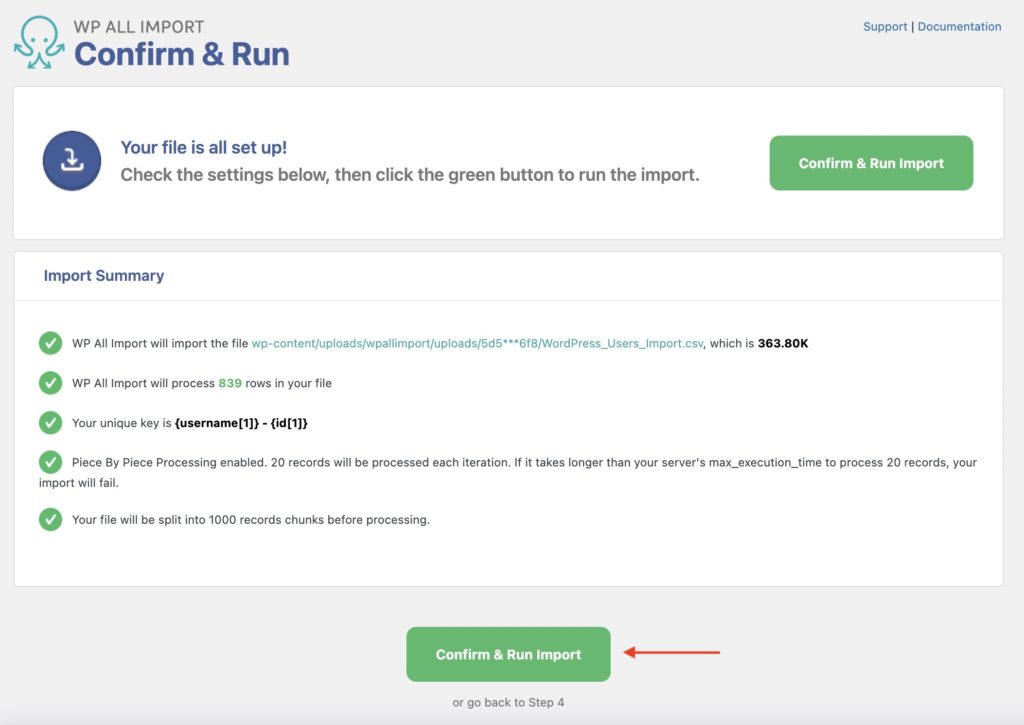The height and width of the screenshot is (725, 1024).
Task: Click the checkmark for Piece By Piece Processing
Action: point(51,462)
